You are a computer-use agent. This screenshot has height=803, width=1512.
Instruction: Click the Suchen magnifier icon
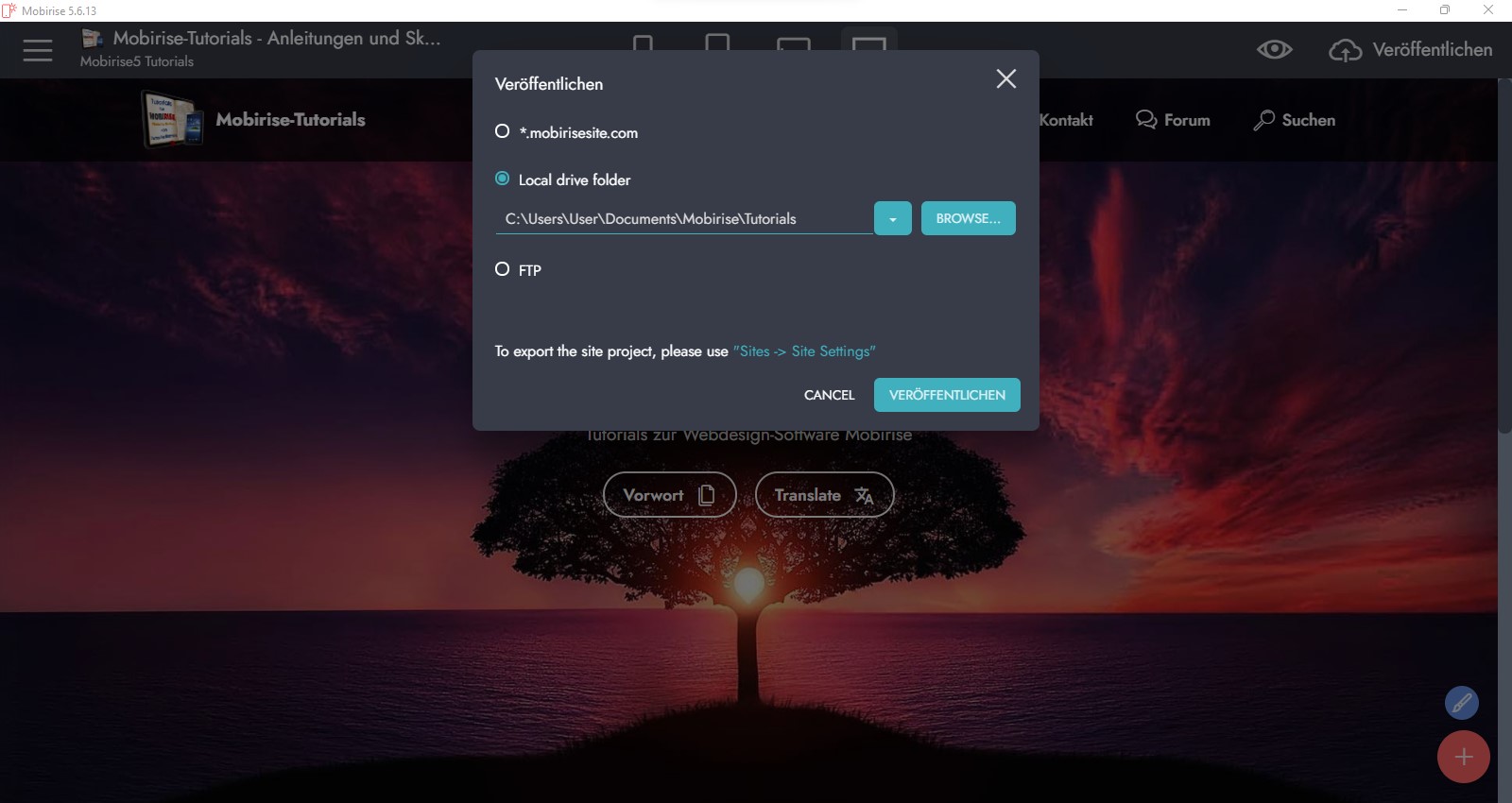pos(1263,120)
